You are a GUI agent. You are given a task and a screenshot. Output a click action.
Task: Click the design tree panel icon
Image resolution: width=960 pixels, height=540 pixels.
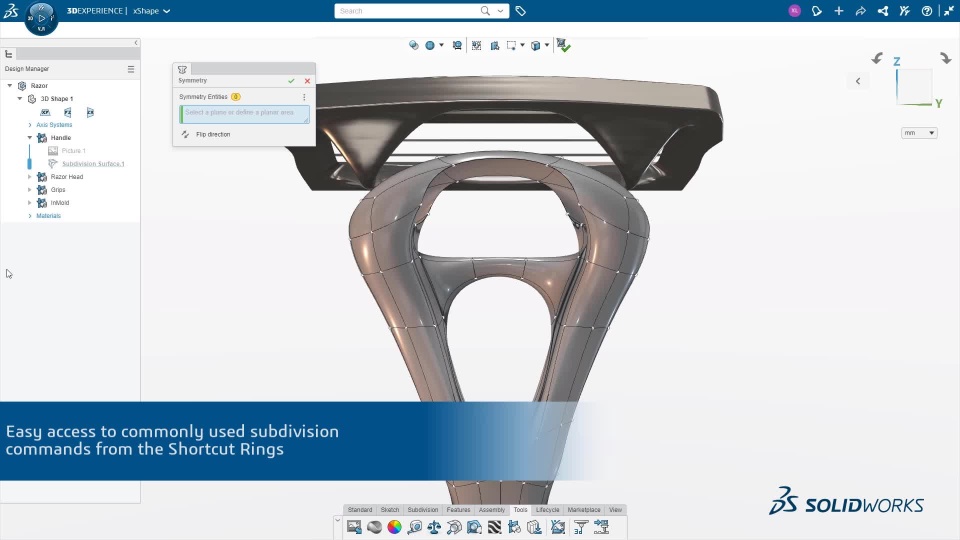(x=9, y=54)
